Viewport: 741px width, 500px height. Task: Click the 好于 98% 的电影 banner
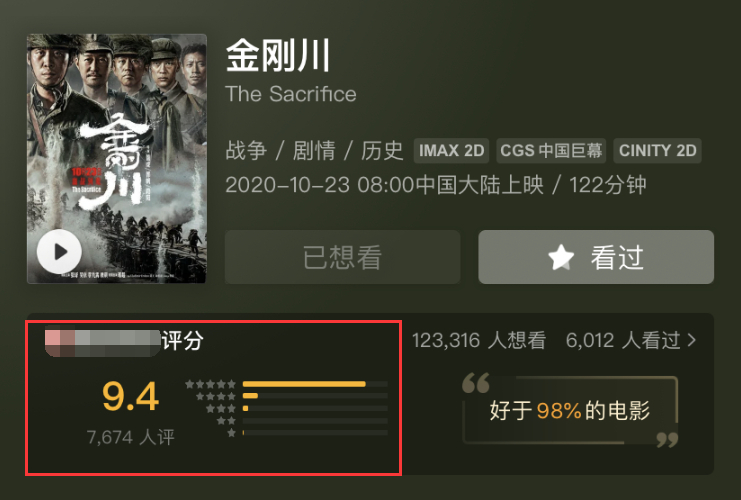[x=570, y=411]
